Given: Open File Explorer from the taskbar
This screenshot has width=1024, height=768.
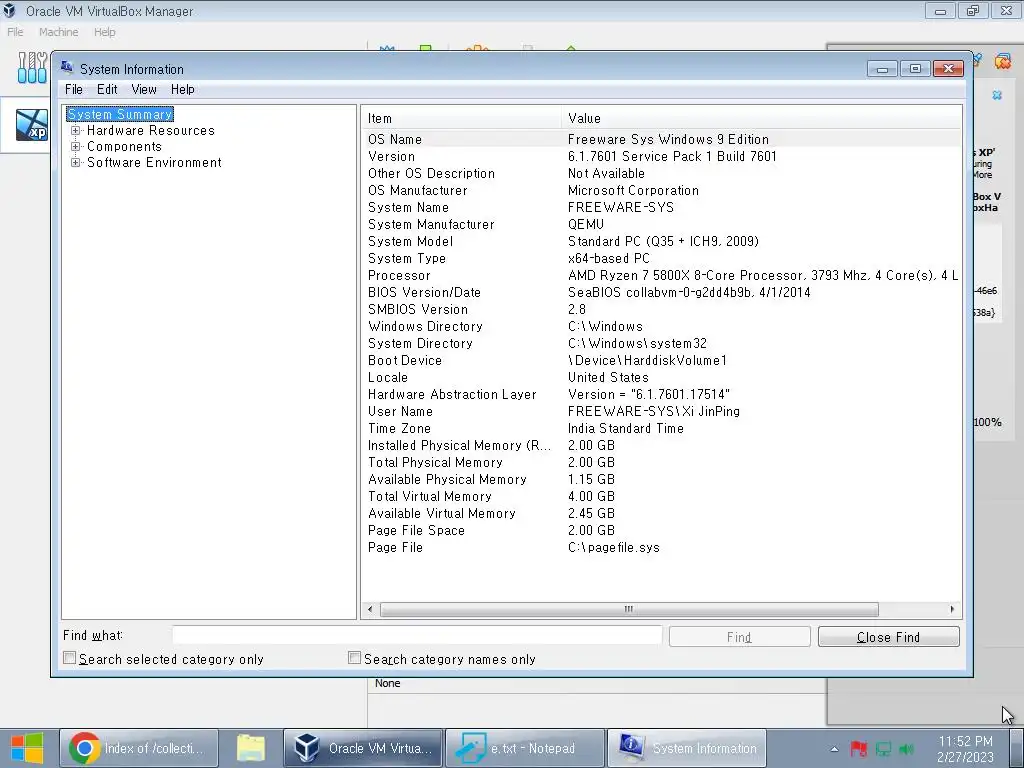Looking at the screenshot, I should (251, 748).
